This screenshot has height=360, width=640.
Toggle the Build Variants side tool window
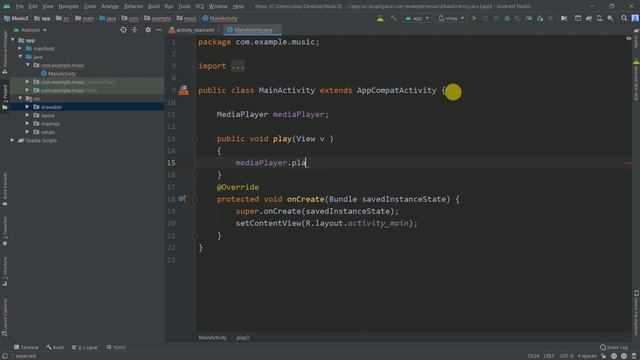5,189
